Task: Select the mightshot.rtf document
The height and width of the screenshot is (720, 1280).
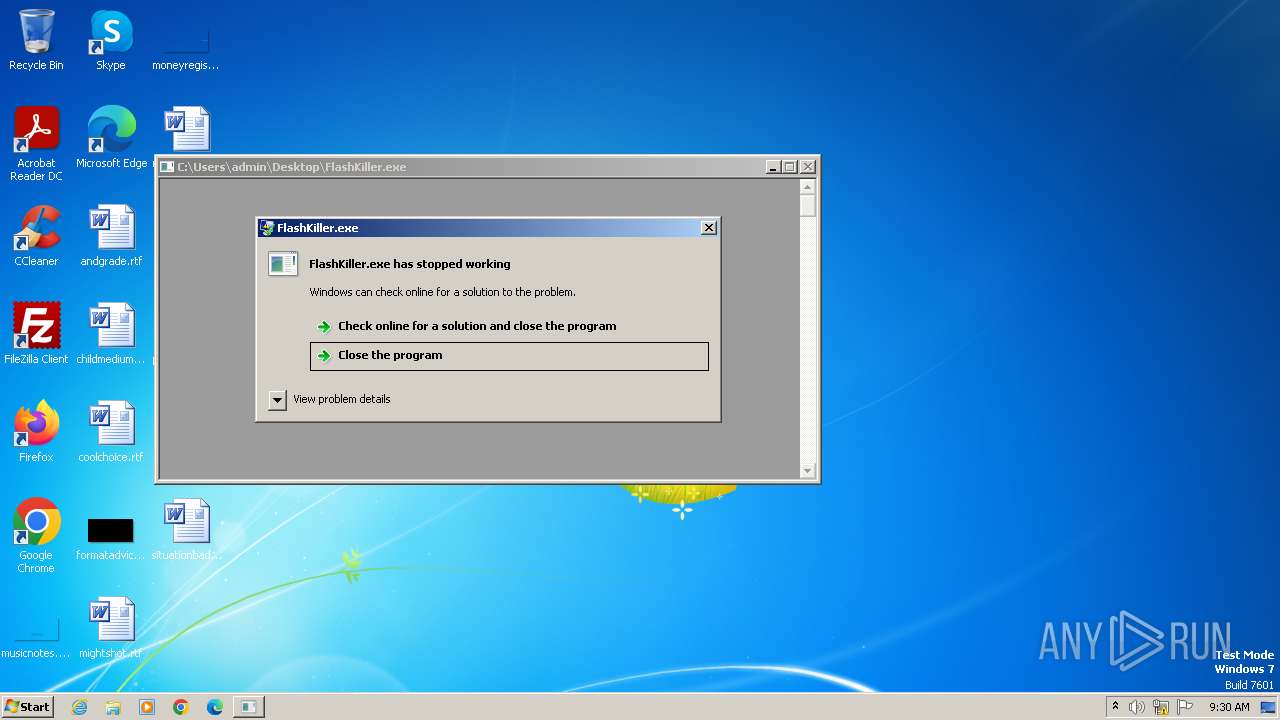Action: point(111,628)
